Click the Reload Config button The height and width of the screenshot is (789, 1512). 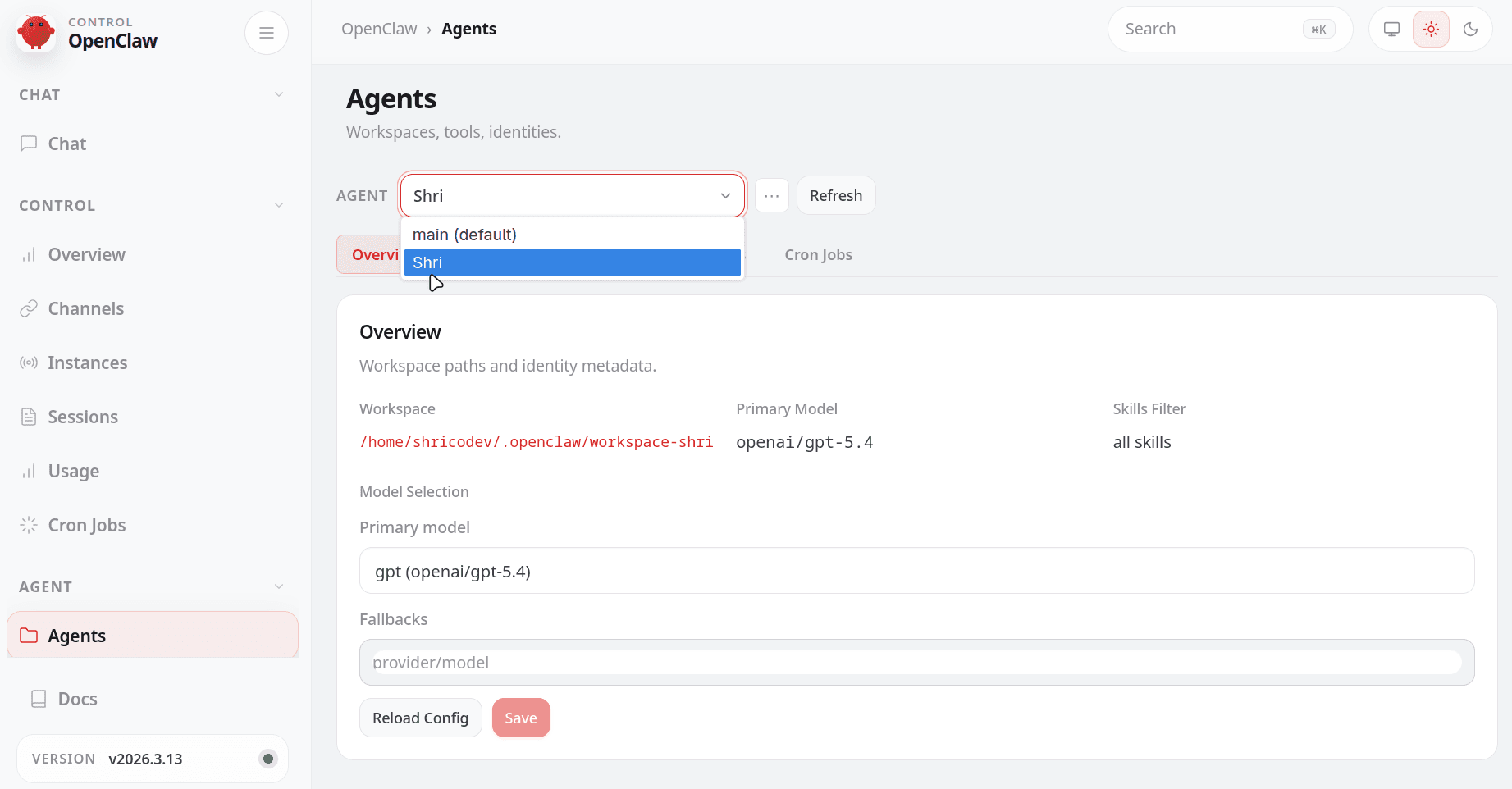420,718
